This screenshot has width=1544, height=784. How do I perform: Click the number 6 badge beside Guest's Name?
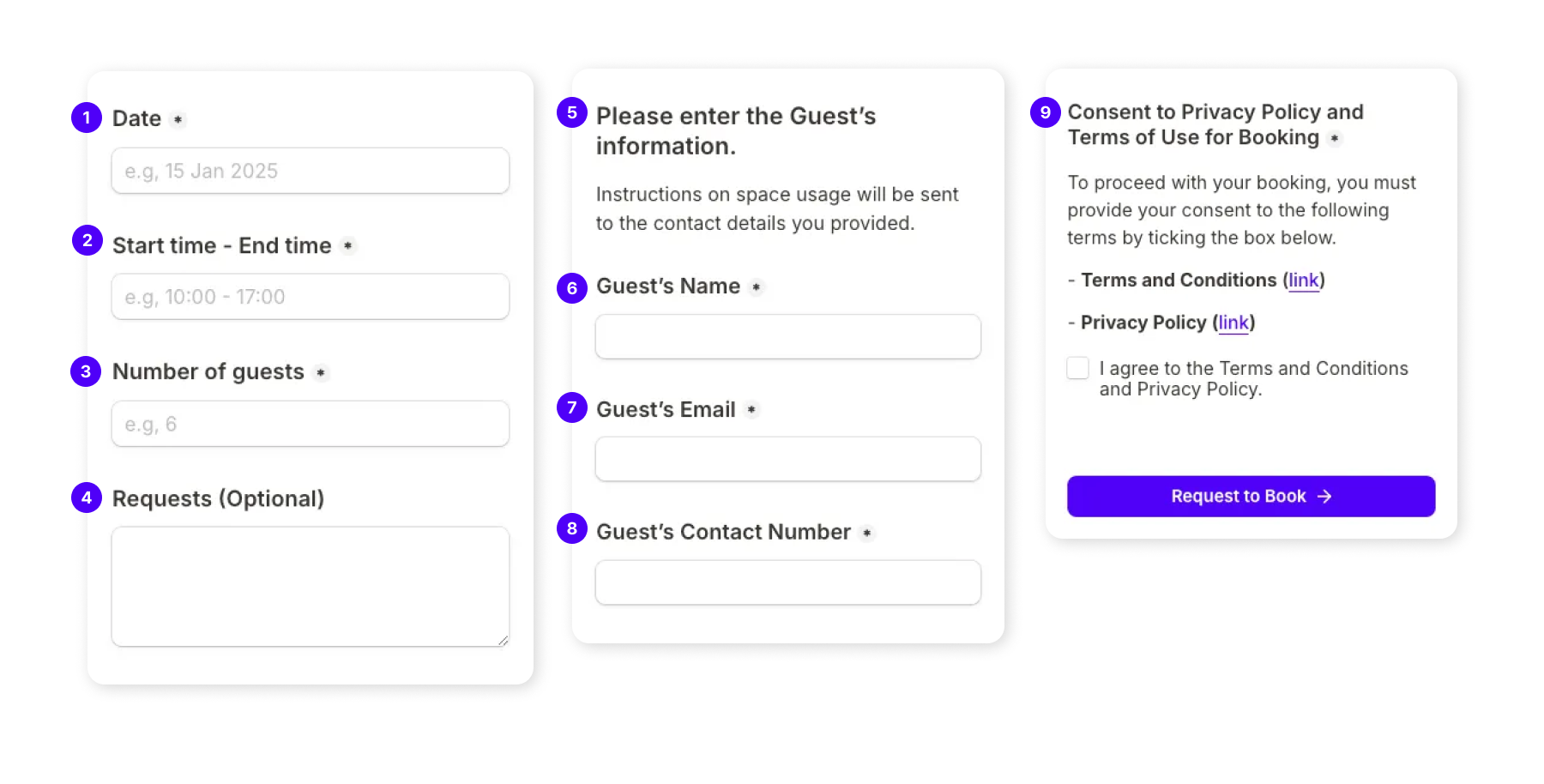tap(572, 288)
